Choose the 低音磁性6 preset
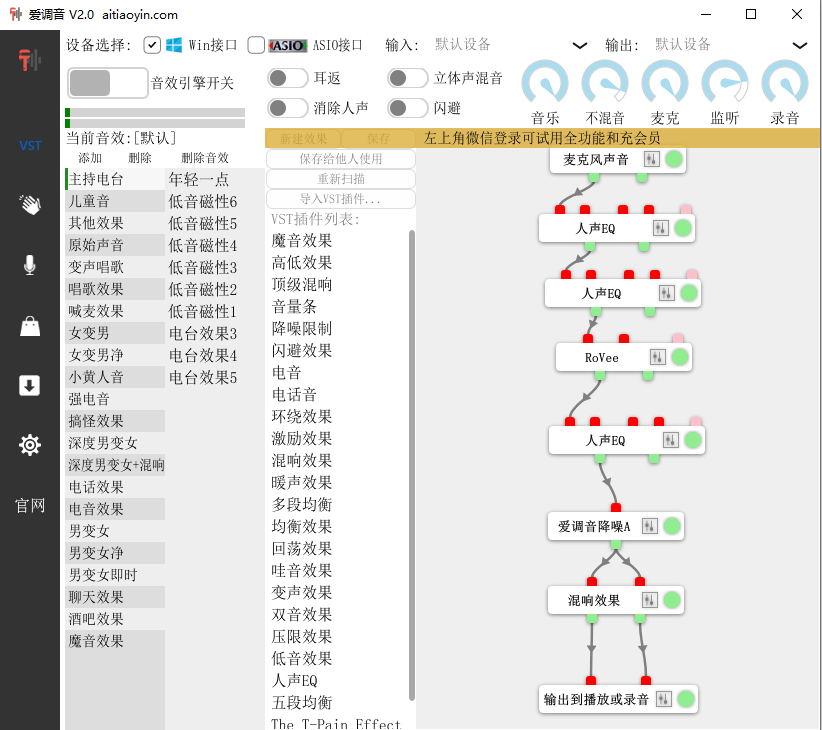The width and height of the screenshot is (822, 730). coord(214,201)
